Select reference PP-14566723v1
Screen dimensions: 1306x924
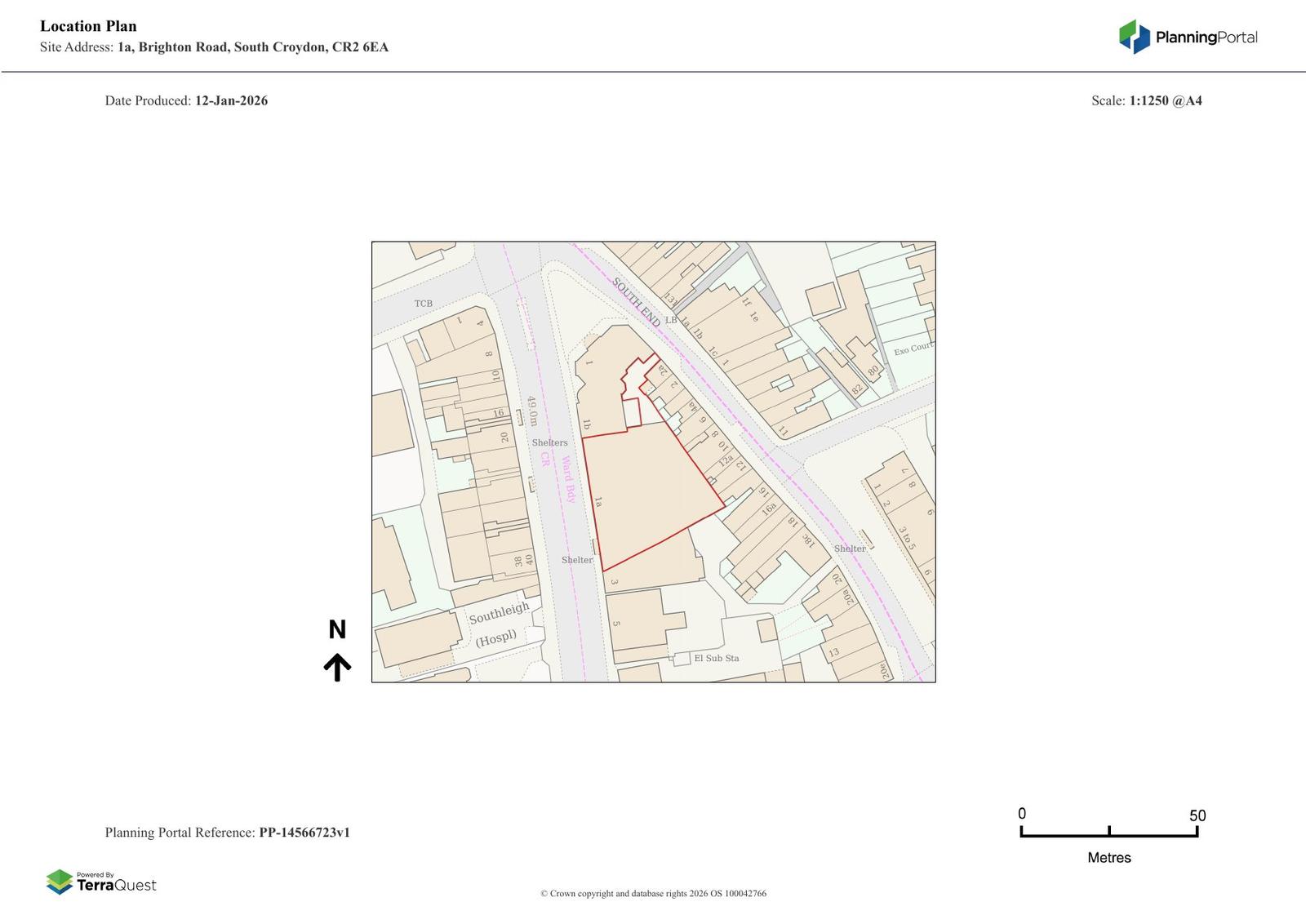tap(304, 833)
